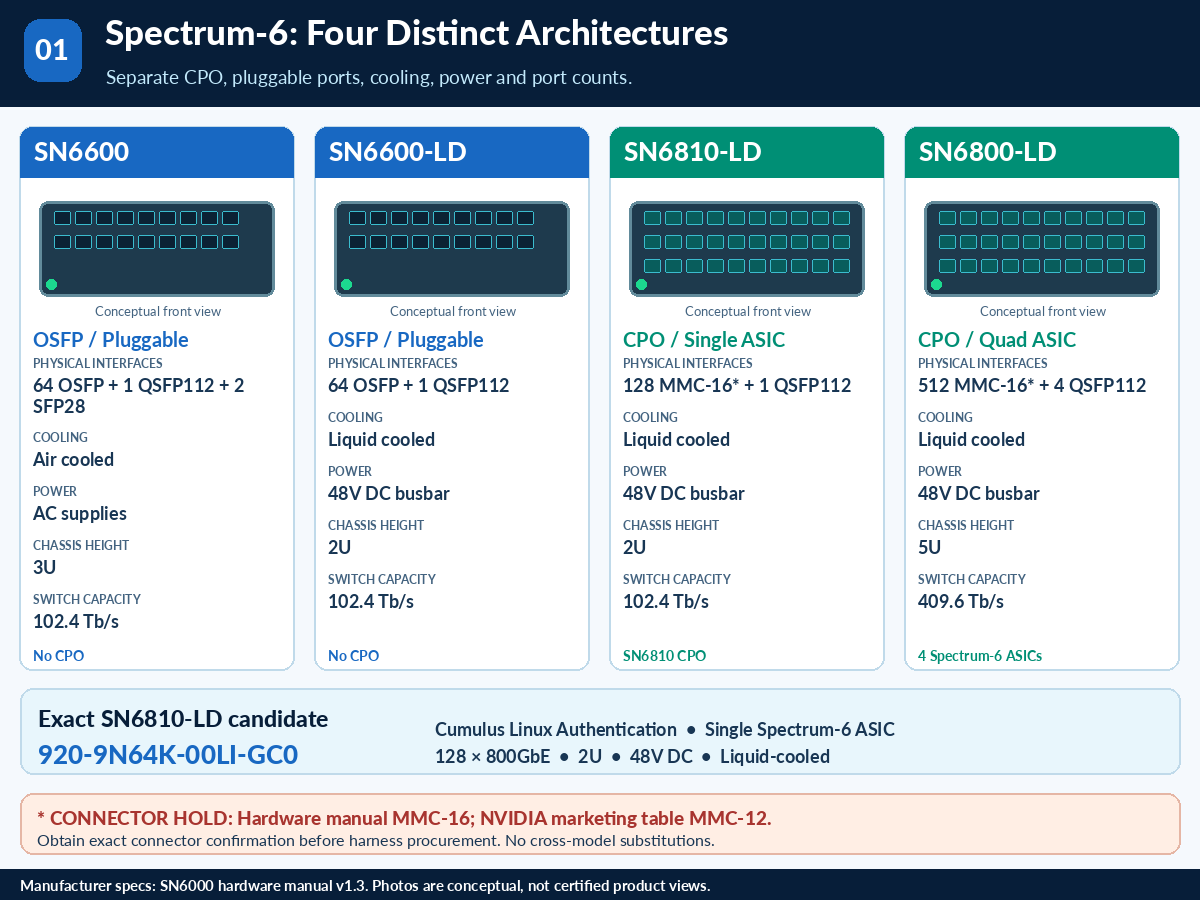Screen dimensions: 1200x900
Task: Click '64 OSFP + 1 QSFP112' in SN6600-LD card
Action: (419, 386)
